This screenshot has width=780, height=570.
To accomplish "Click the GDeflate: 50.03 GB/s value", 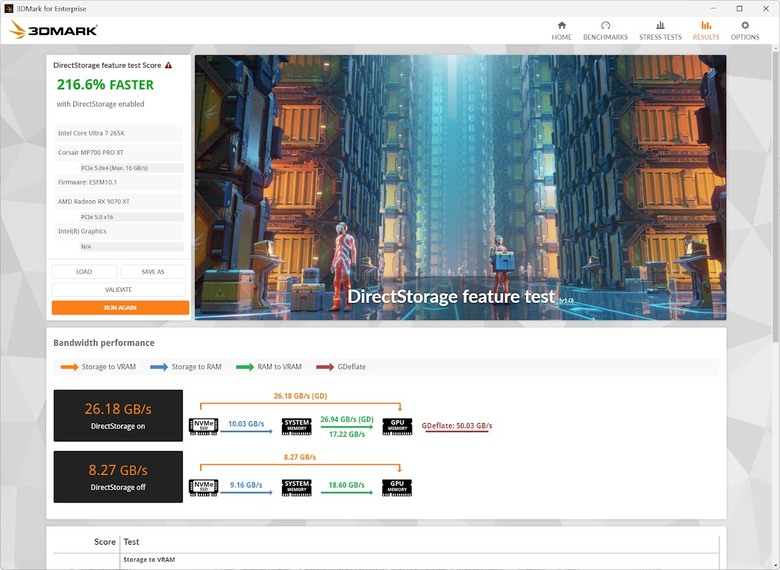I will coord(457,426).
